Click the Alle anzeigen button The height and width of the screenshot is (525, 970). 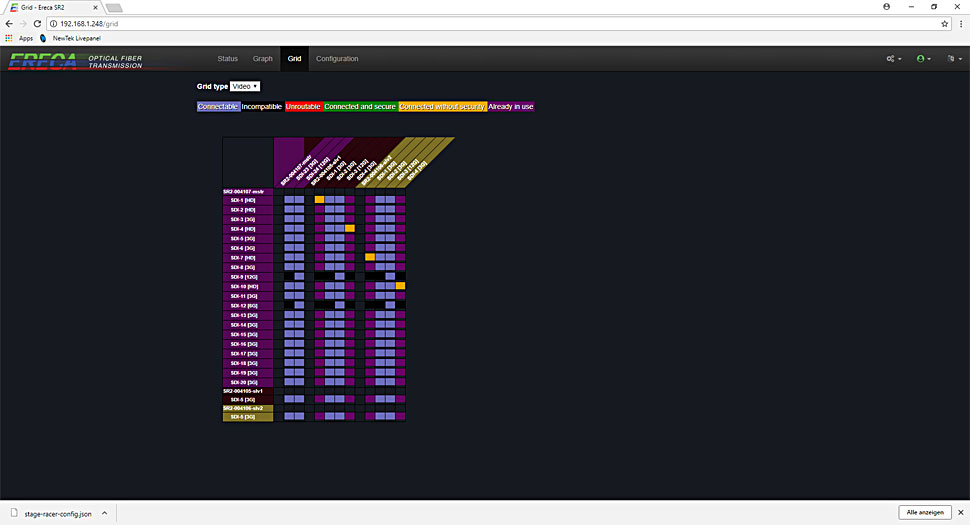coord(923,512)
